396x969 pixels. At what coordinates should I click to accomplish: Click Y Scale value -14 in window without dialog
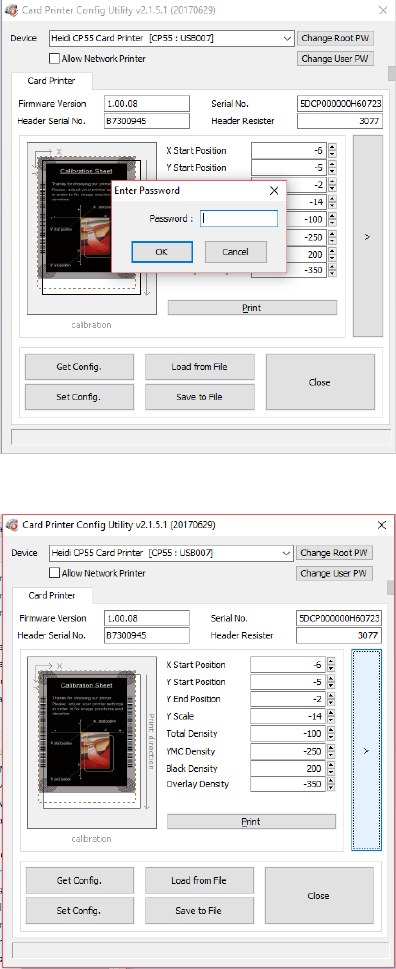[x=287, y=716]
